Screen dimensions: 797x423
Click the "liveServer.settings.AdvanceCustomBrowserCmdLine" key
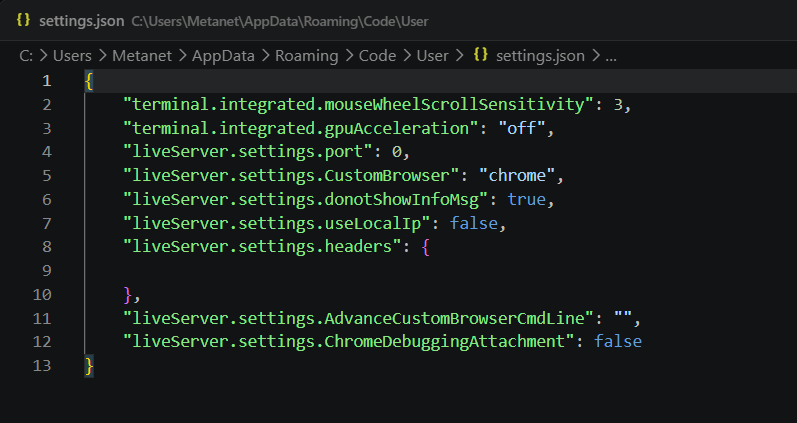[x=359, y=318]
